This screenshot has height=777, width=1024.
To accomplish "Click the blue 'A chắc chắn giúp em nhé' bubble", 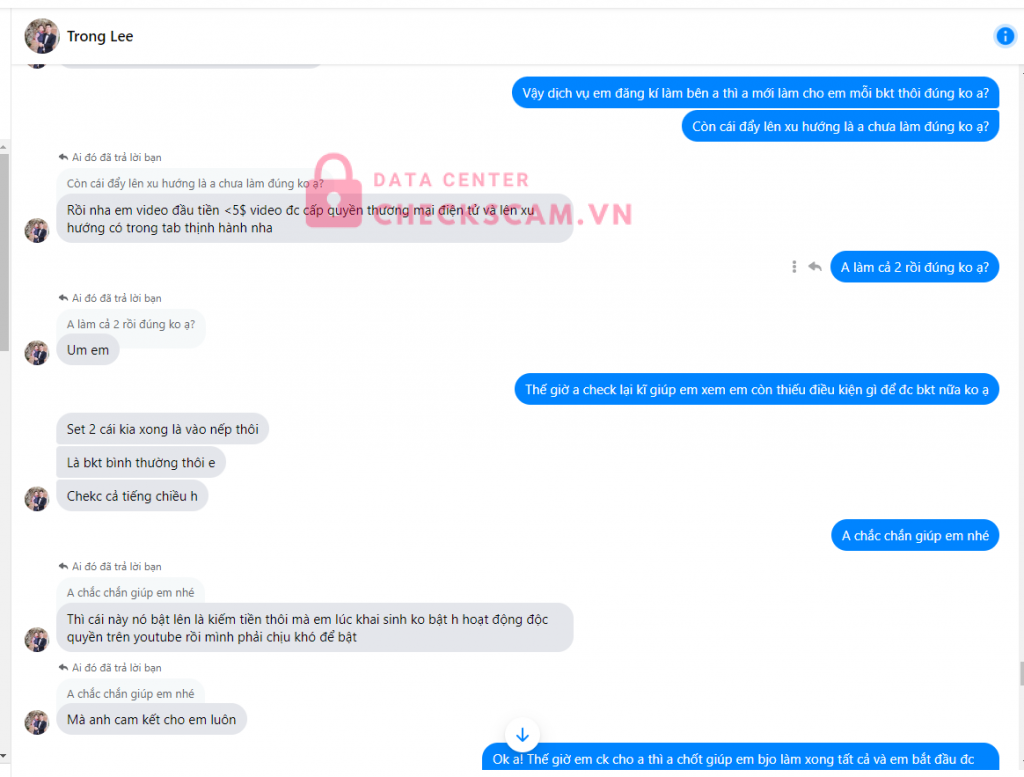I will click(x=915, y=535).
